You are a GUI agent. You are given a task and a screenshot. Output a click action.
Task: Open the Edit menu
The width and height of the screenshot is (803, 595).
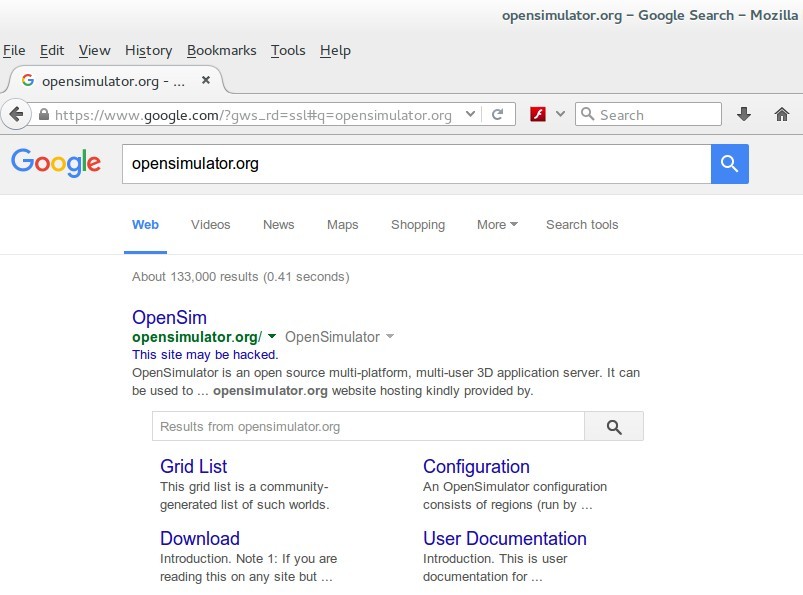[52, 50]
